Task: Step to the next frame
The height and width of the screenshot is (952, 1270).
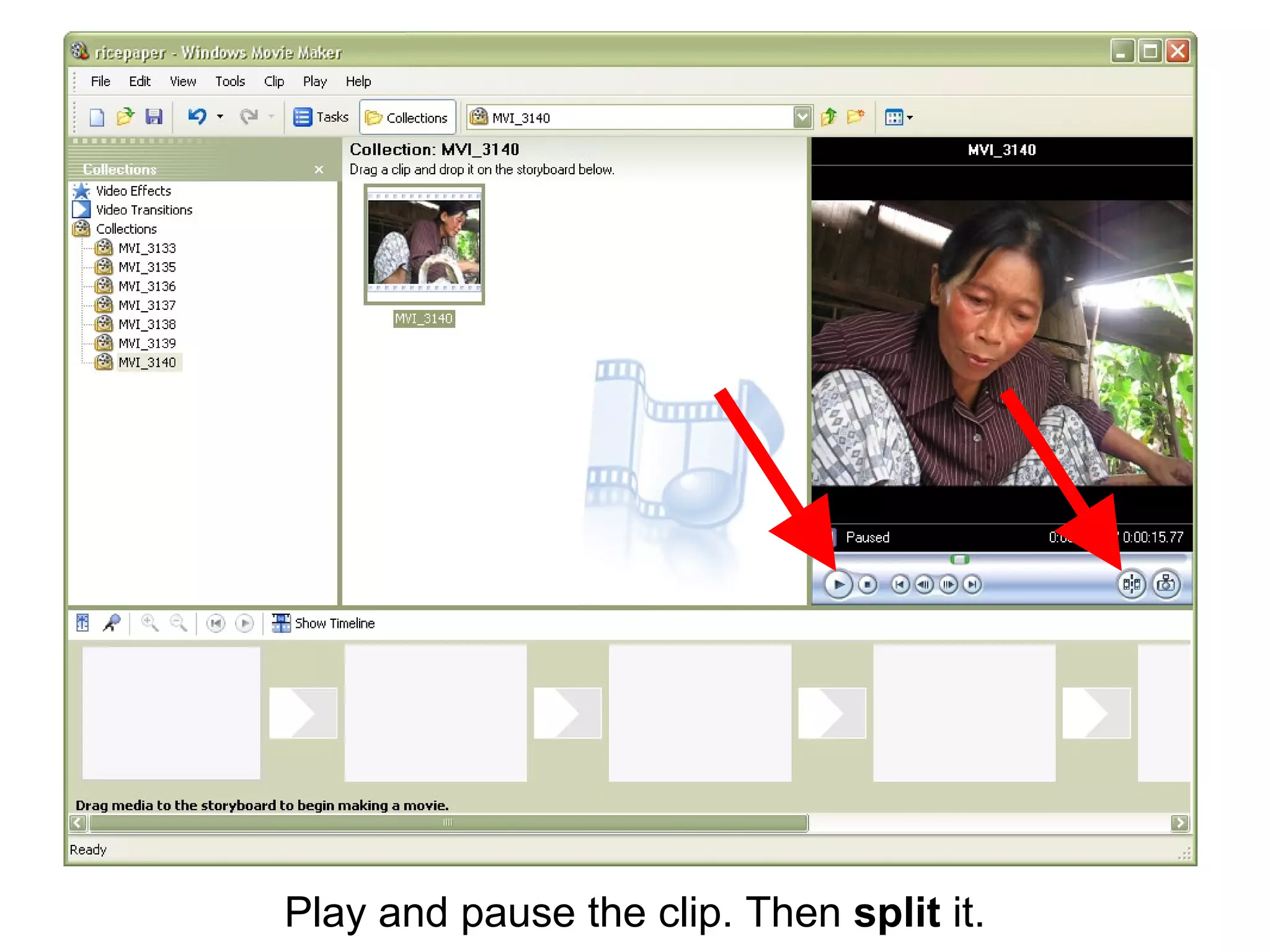Action: click(948, 584)
